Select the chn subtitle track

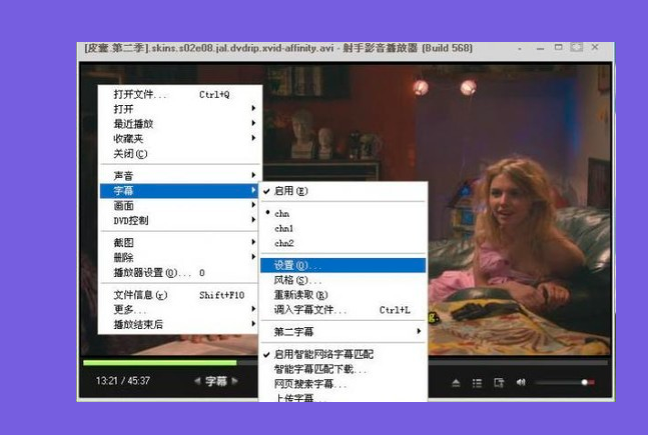[x=282, y=214]
